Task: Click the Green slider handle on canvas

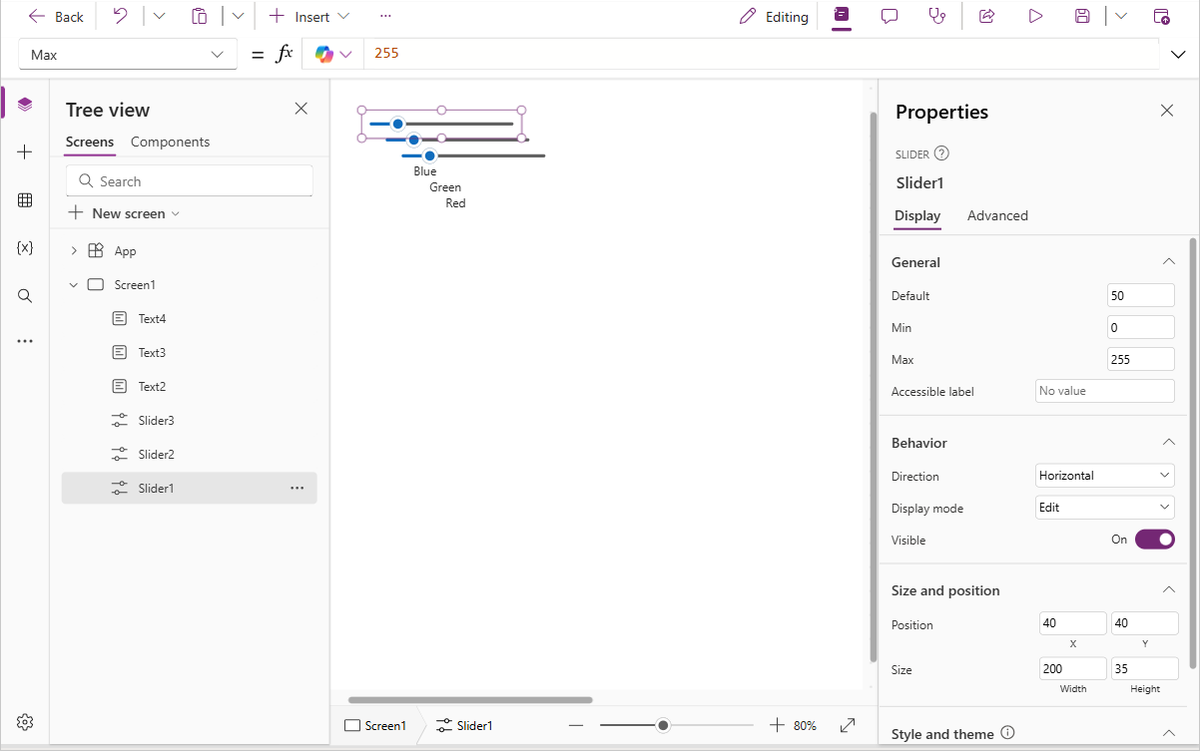Action: tap(414, 140)
